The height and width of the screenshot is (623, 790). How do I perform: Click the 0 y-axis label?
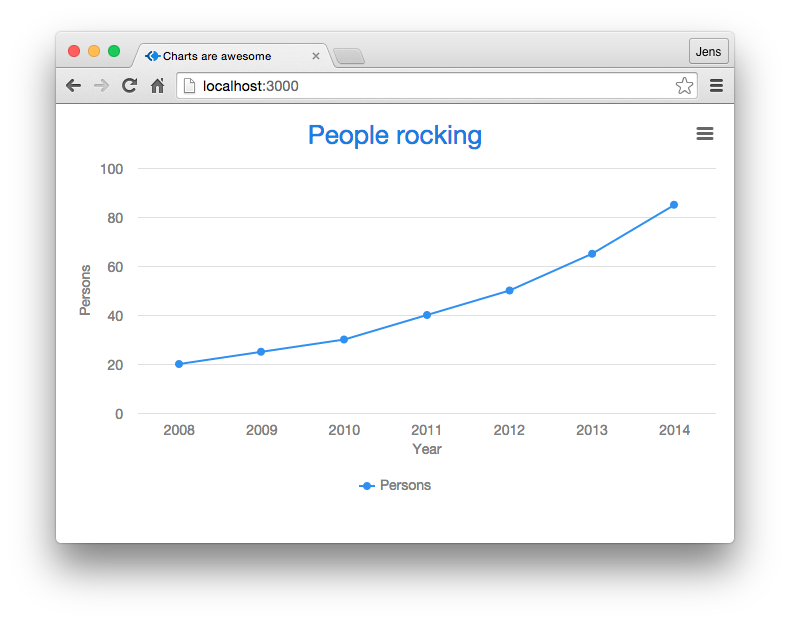point(119,414)
